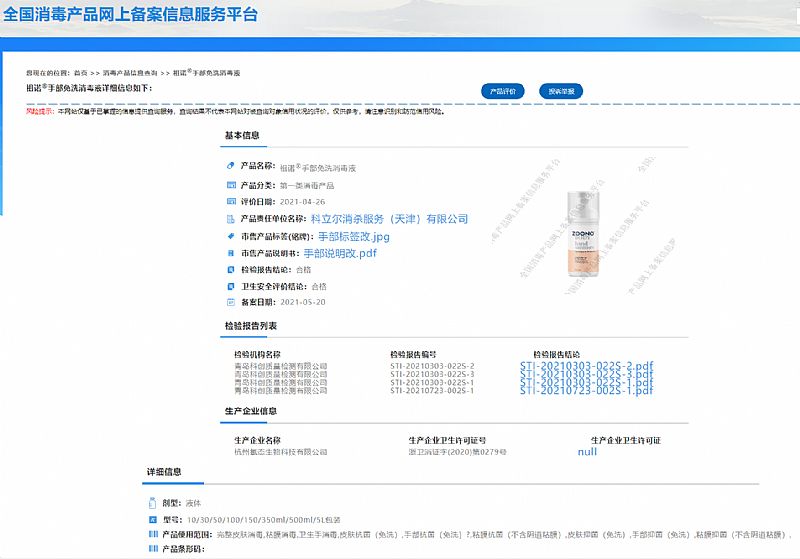800x559 pixels.
Task: Click the icon beside 卫生安全评价结论
Action: (231, 286)
